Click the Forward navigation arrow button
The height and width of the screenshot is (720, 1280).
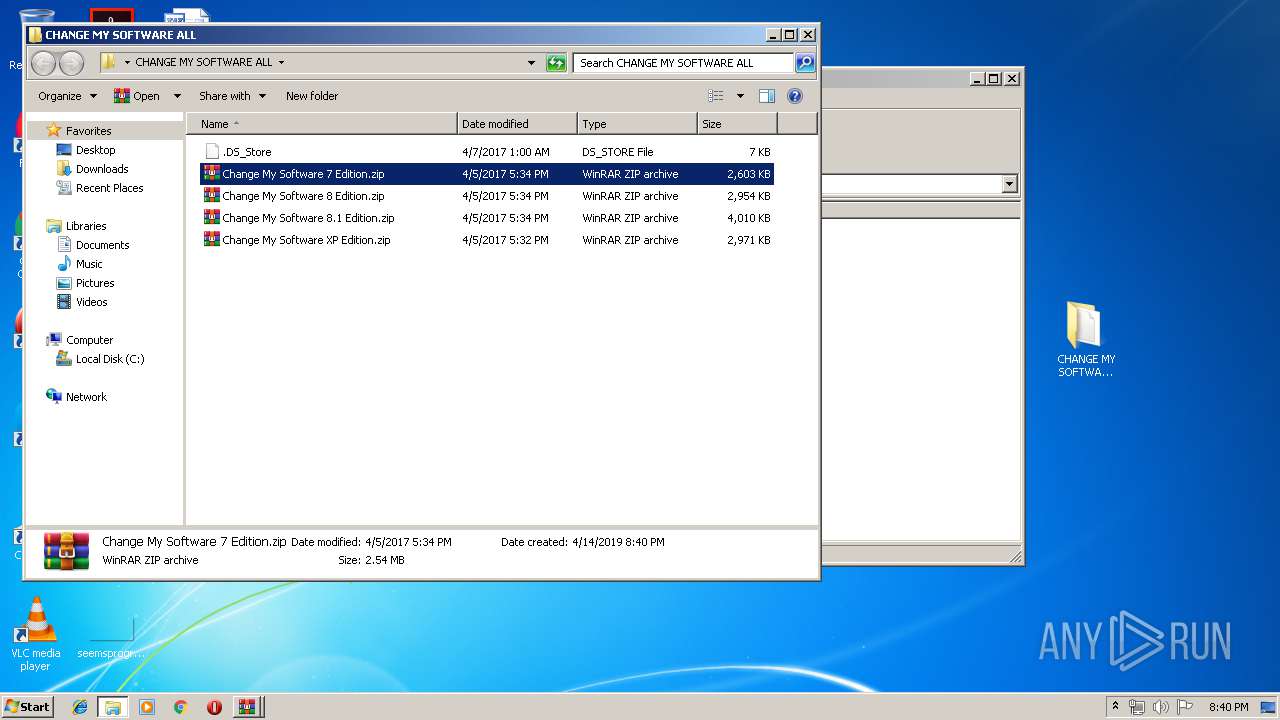click(x=71, y=63)
